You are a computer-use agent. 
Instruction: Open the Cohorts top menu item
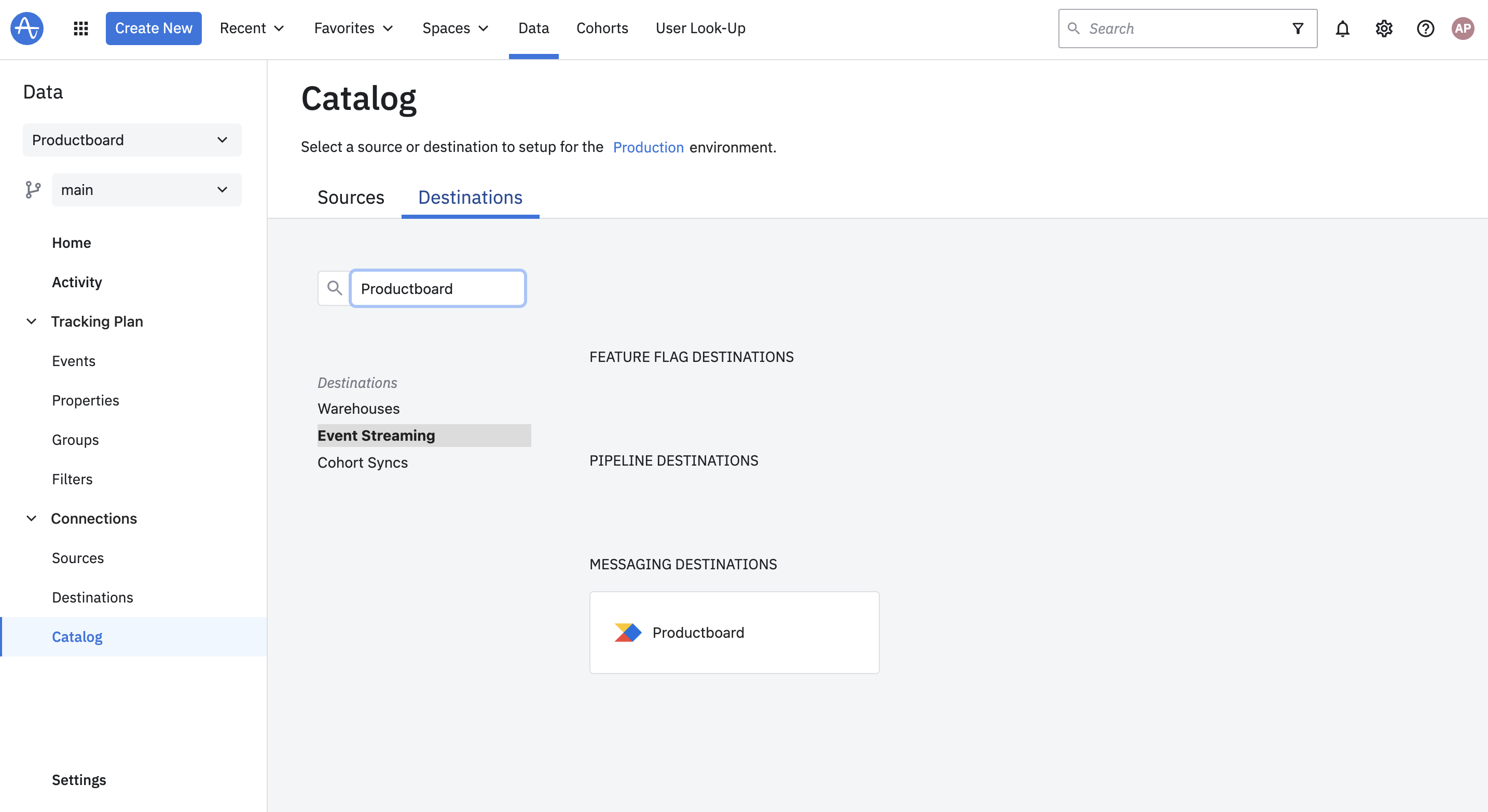coord(602,29)
